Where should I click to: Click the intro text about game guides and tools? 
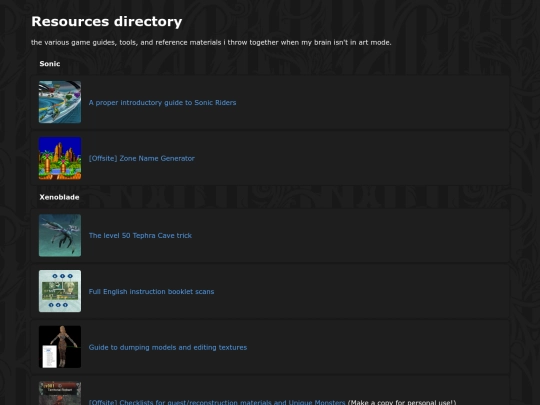click(211, 43)
